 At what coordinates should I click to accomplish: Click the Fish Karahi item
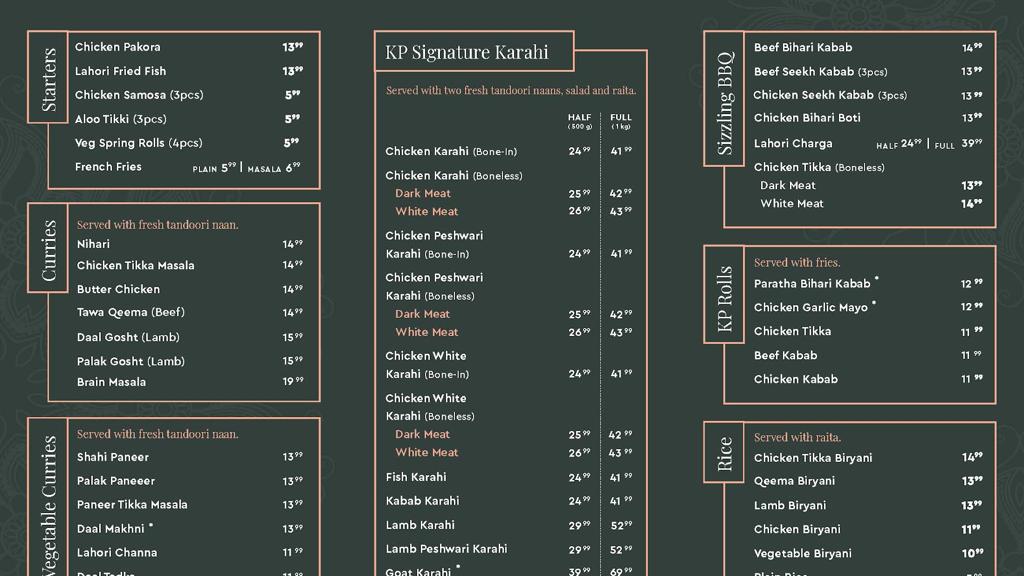[416, 477]
